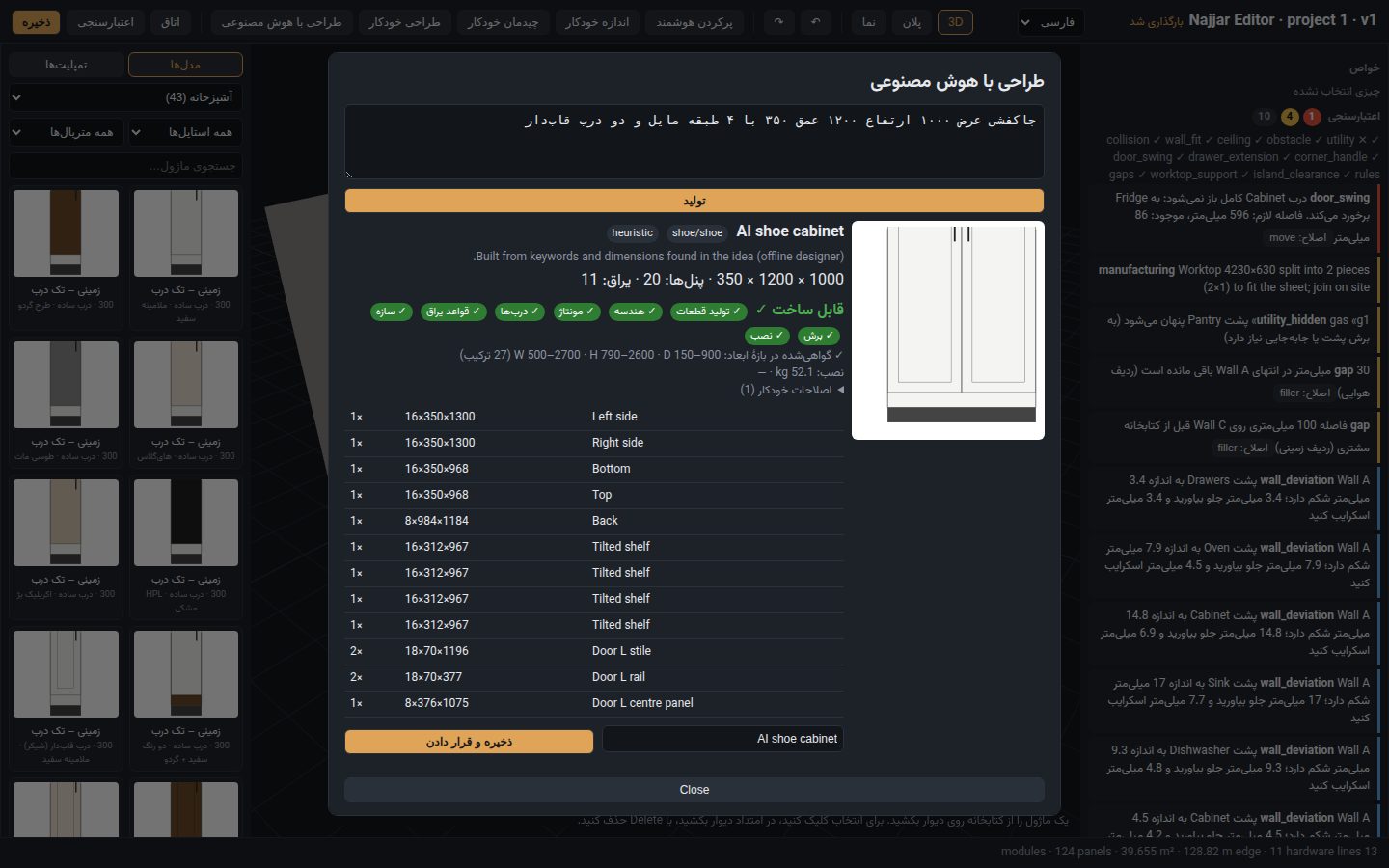Click the Left side row in the parts table
1389x868 pixels.
pyautogui.click(x=594, y=417)
